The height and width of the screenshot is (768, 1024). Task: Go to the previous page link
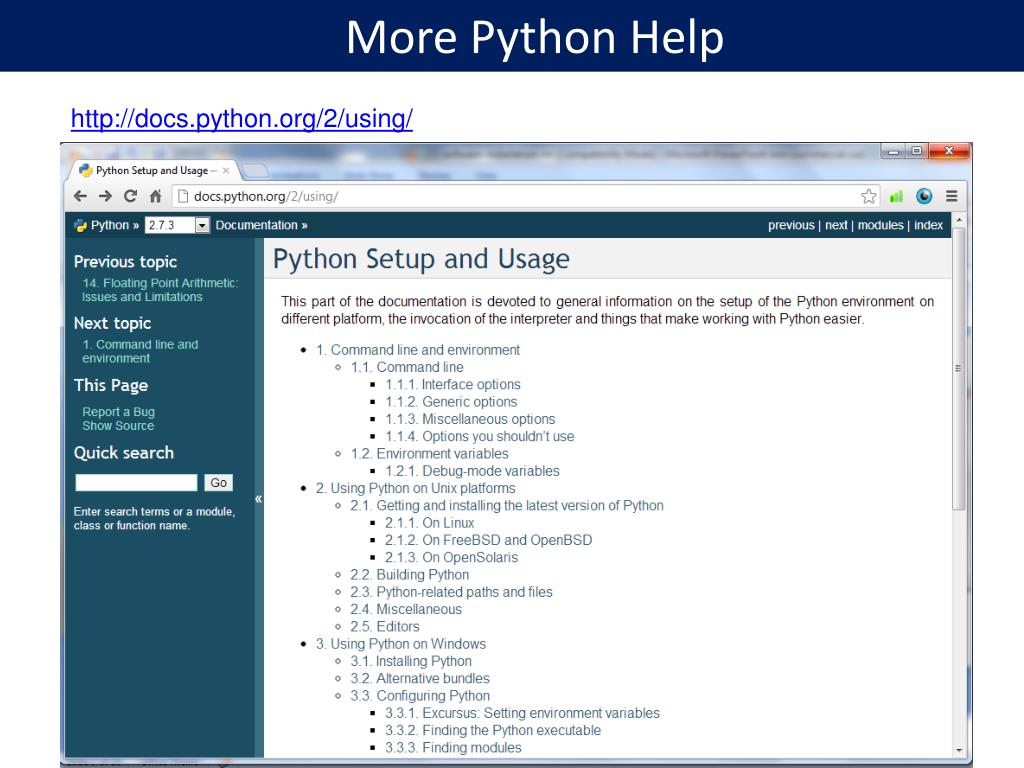click(791, 225)
